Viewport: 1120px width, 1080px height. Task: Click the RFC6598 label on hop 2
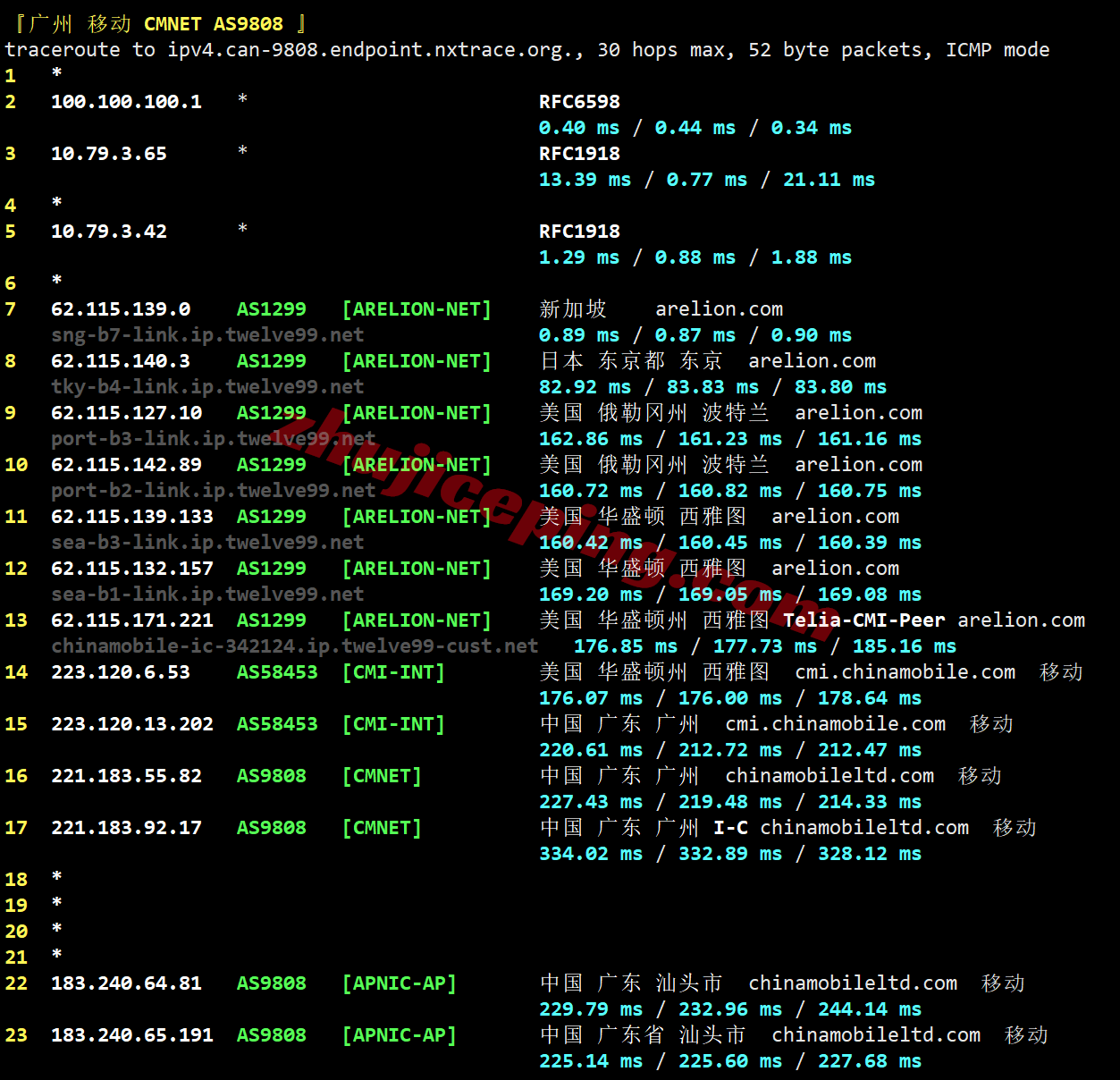click(579, 102)
